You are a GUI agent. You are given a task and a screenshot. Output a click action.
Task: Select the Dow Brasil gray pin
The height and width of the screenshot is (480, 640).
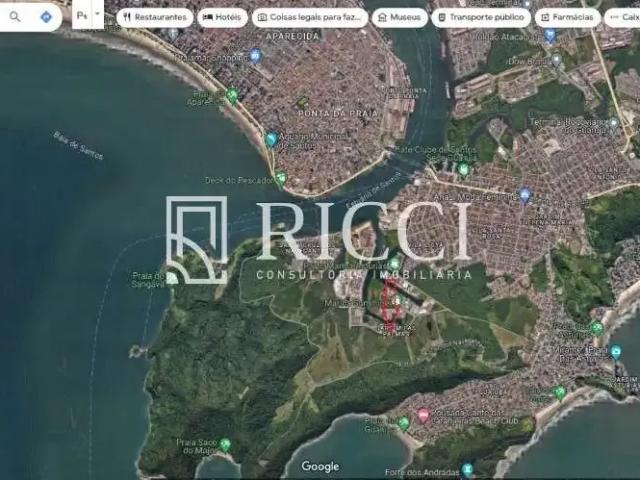pyautogui.click(x=557, y=60)
